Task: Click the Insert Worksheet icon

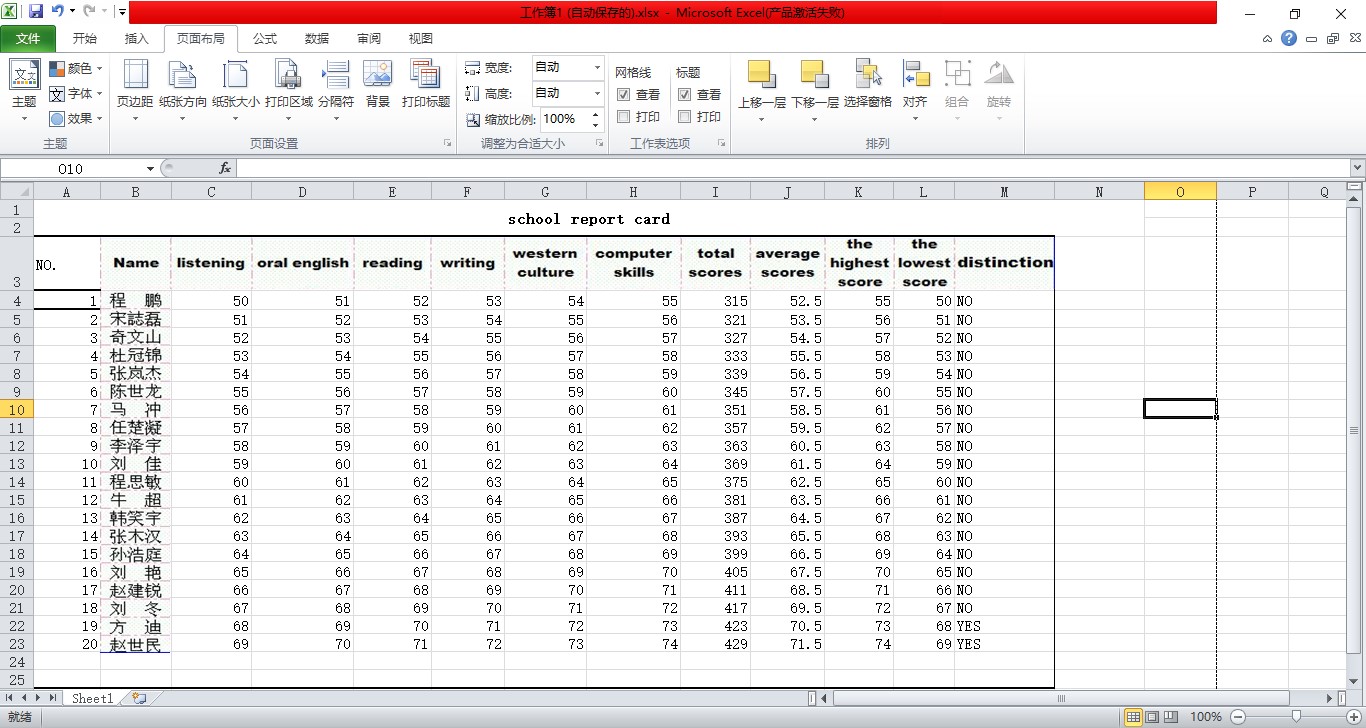Action: [x=139, y=698]
